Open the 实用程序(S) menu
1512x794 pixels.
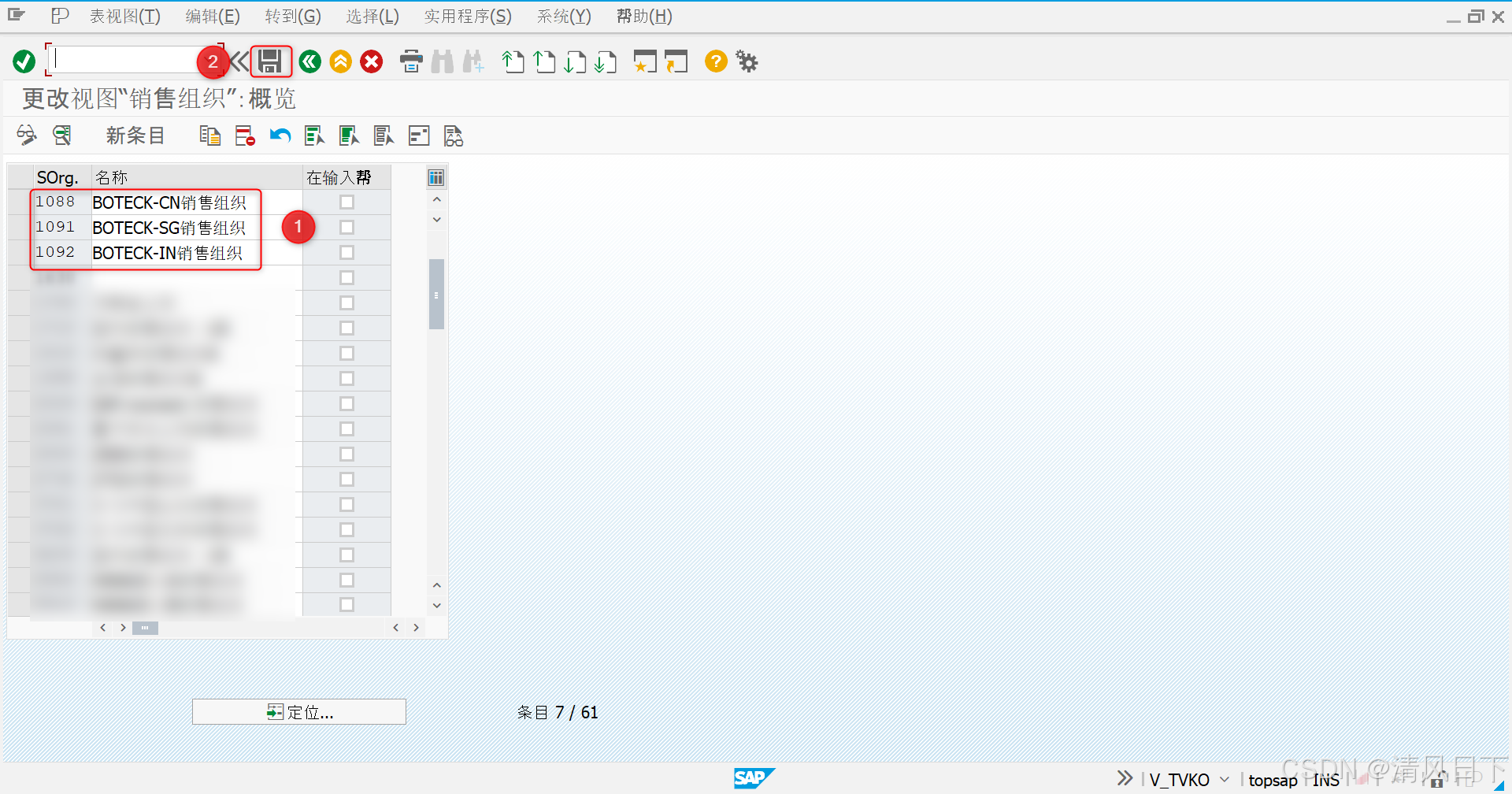coord(468,17)
